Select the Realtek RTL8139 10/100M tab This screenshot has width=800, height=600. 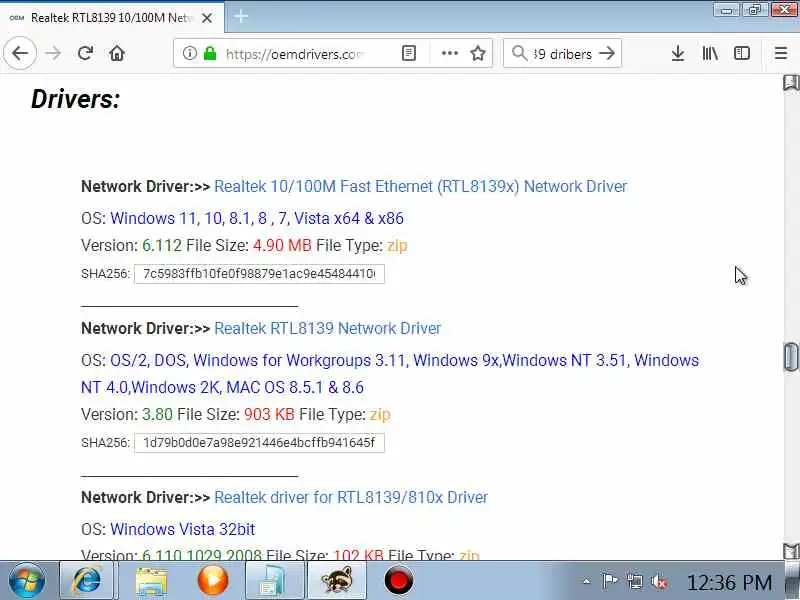[111, 18]
